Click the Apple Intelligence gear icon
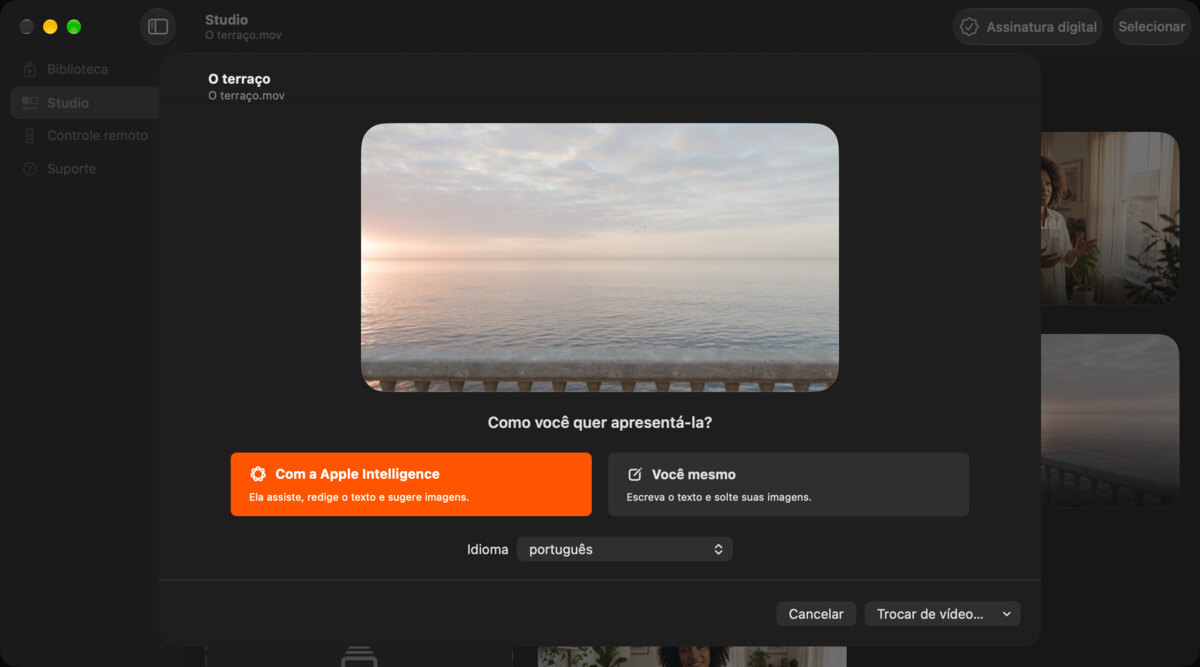This screenshot has width=1200, height=667. click(258, 474)
